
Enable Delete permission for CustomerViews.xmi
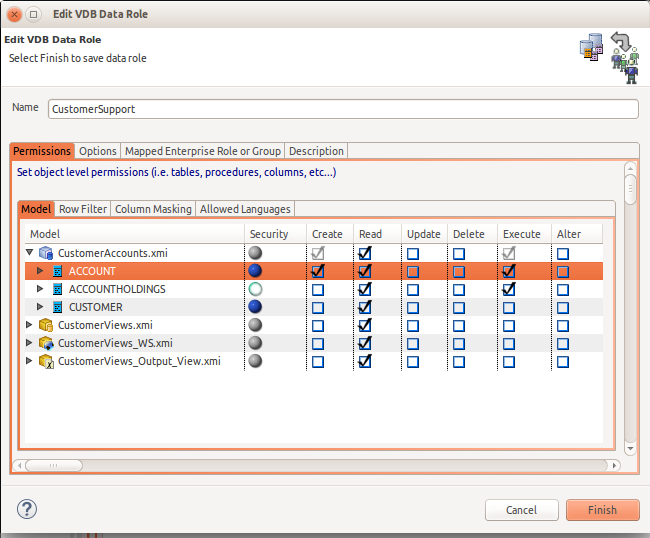[459, 326]
